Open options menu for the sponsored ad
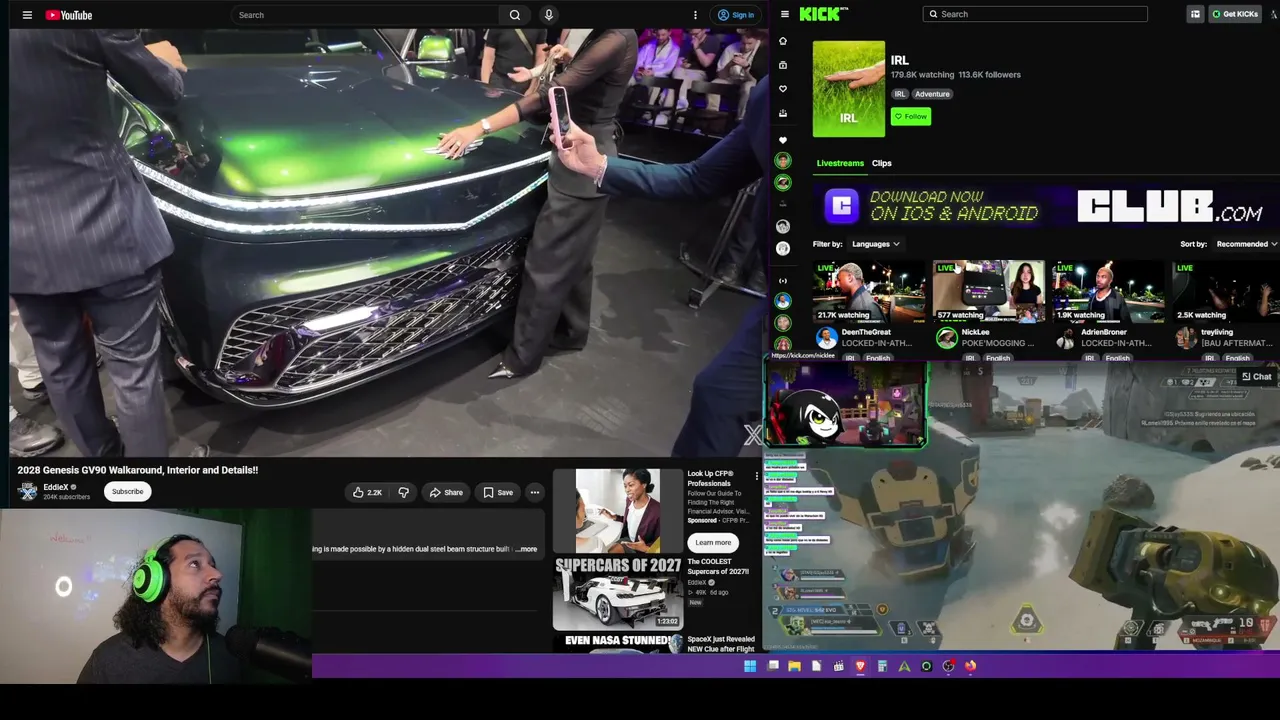Screen dimensions: 1280x720 [756, 476]
